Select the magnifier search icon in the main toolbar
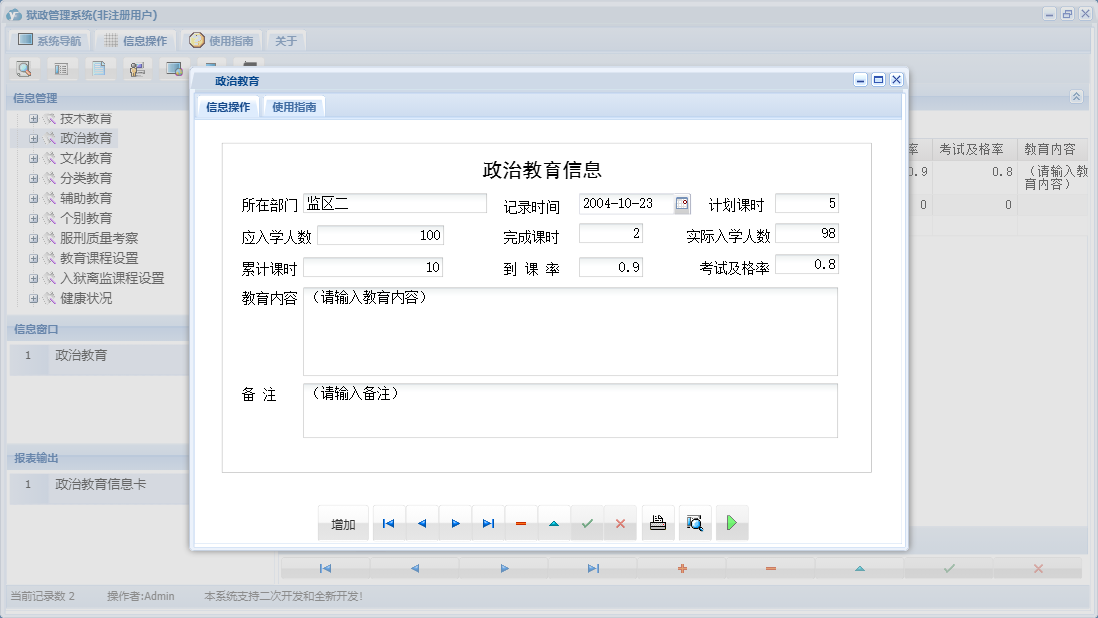 tap(24, 68)
